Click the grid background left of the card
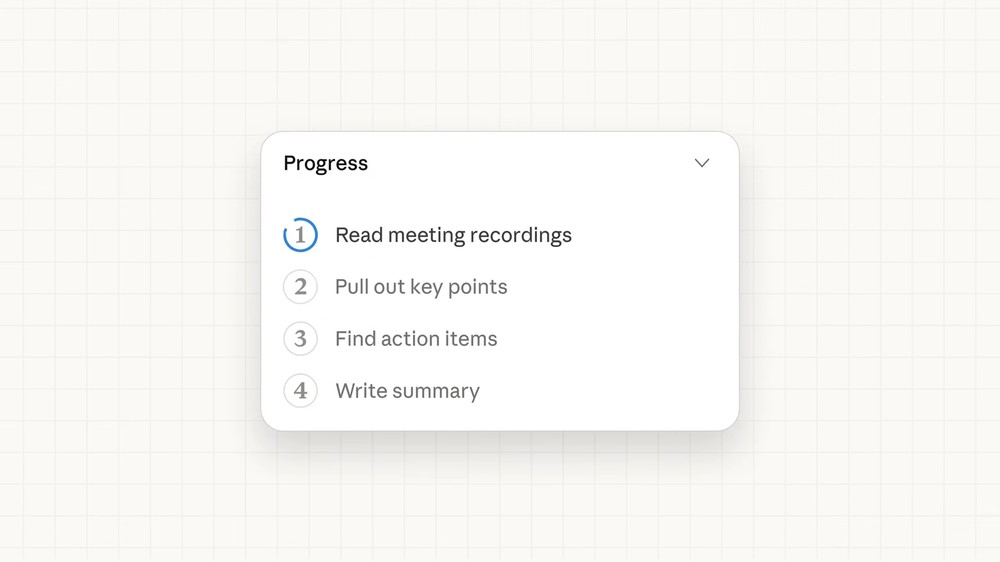Image resolution: width=1000 pixels, height=562 pixels. tap(130, 280)
